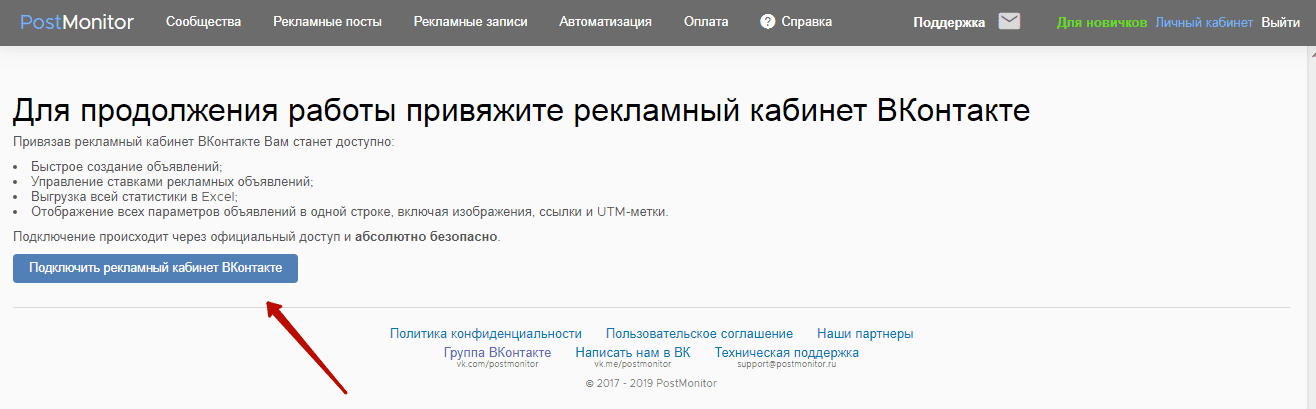
Task: Click the page heading about рекламный кабинет
Action: [x=521, y=110]
